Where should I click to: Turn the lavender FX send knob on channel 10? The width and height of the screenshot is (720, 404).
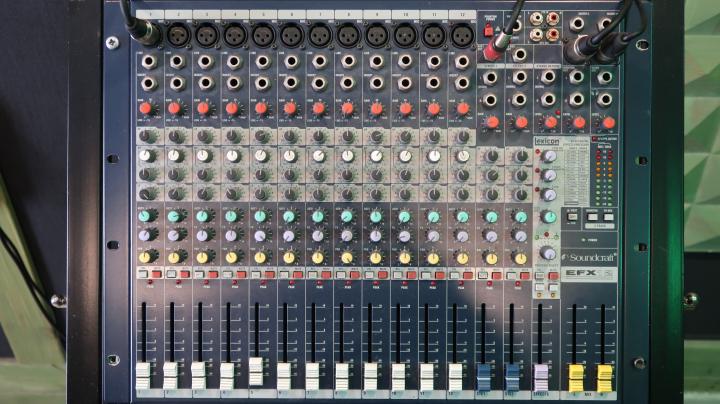click(x=404, y=236)
